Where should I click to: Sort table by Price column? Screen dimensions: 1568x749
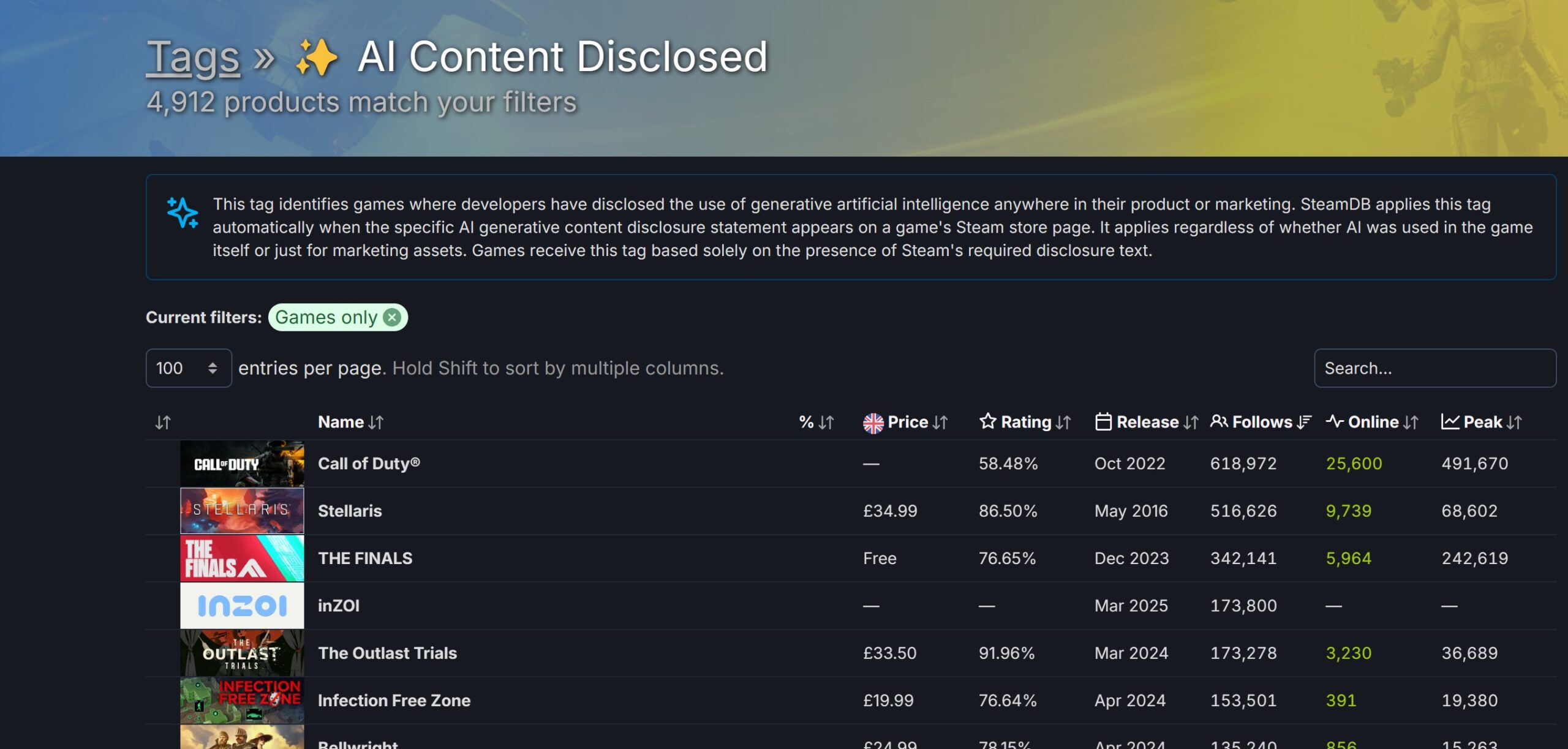pyautogui.click(x=906, y=422)
